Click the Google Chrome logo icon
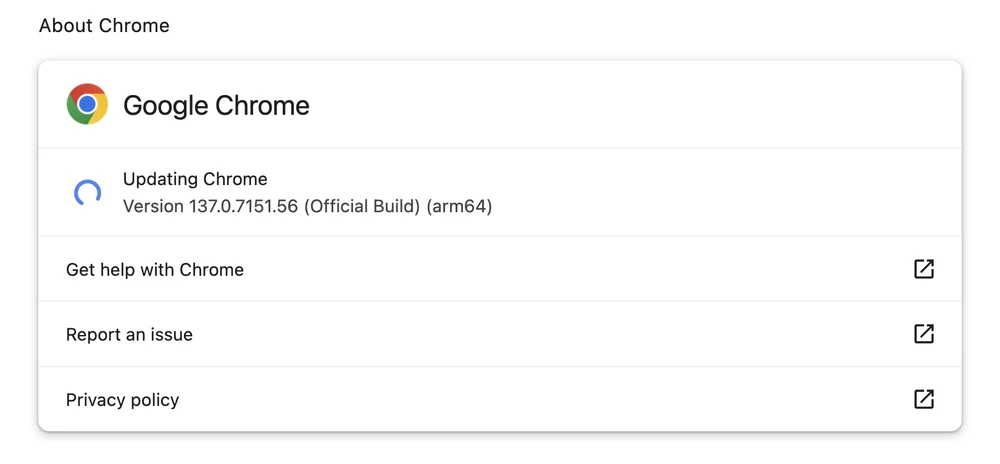The width and height of the screenshot is (1000, 464). (87, 104)
